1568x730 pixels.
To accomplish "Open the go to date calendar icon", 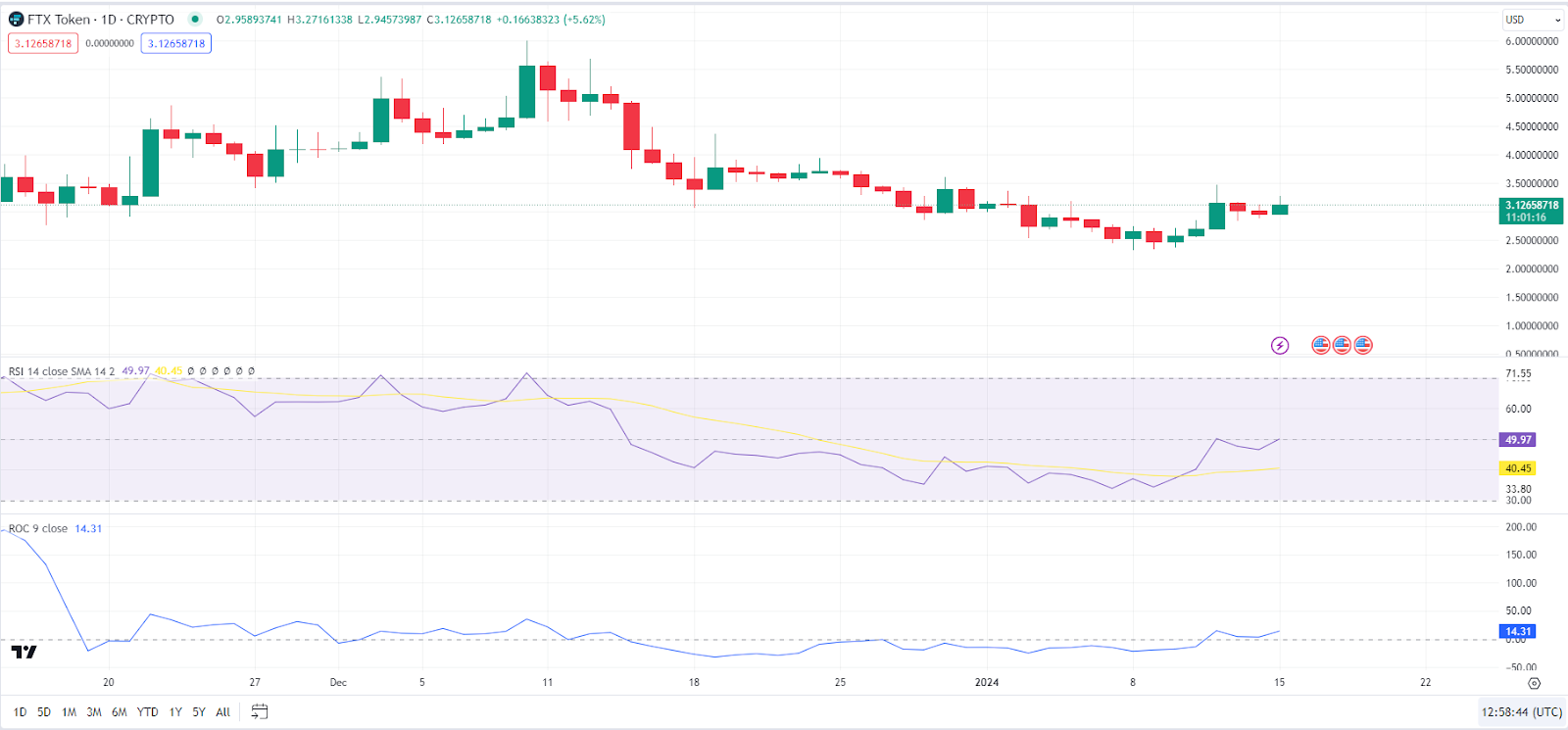I will click(259, 711).
